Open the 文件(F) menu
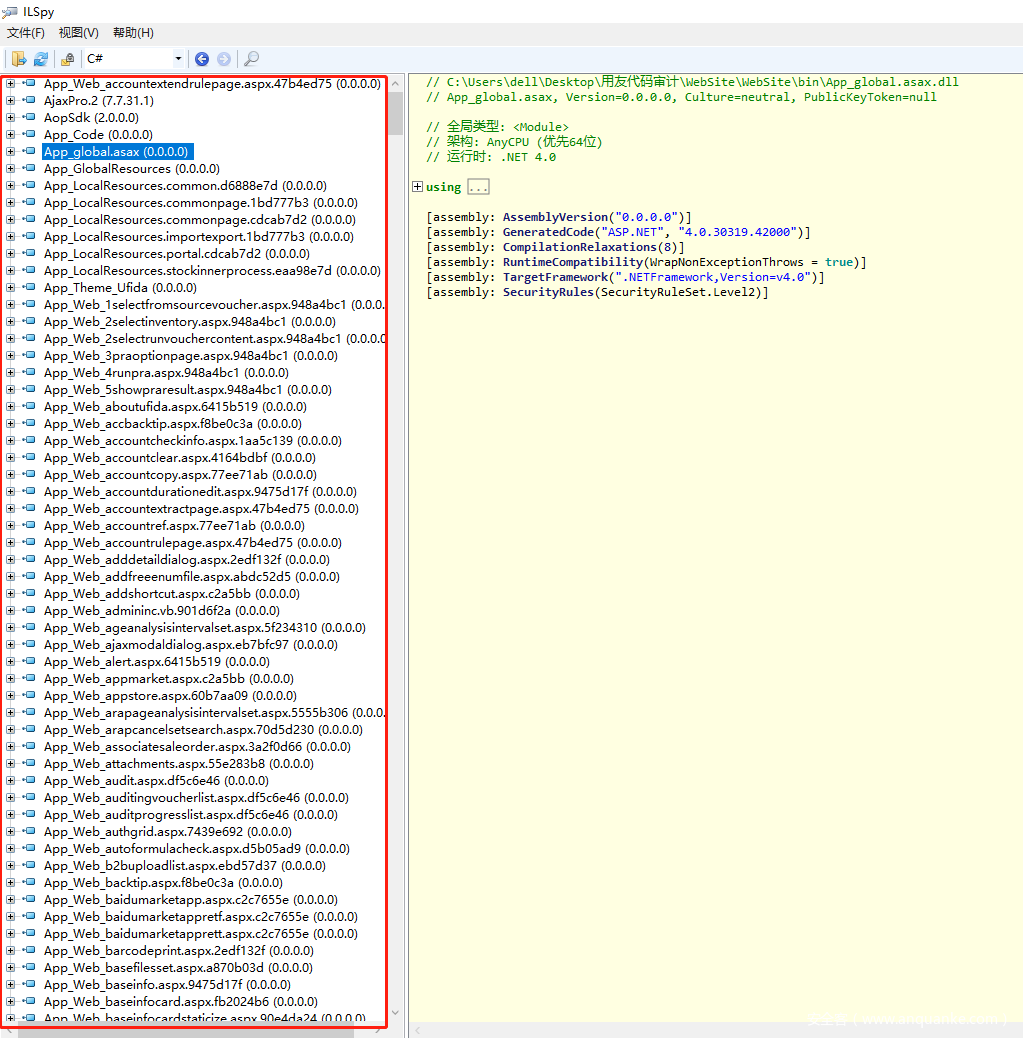 tap(26, 33)
